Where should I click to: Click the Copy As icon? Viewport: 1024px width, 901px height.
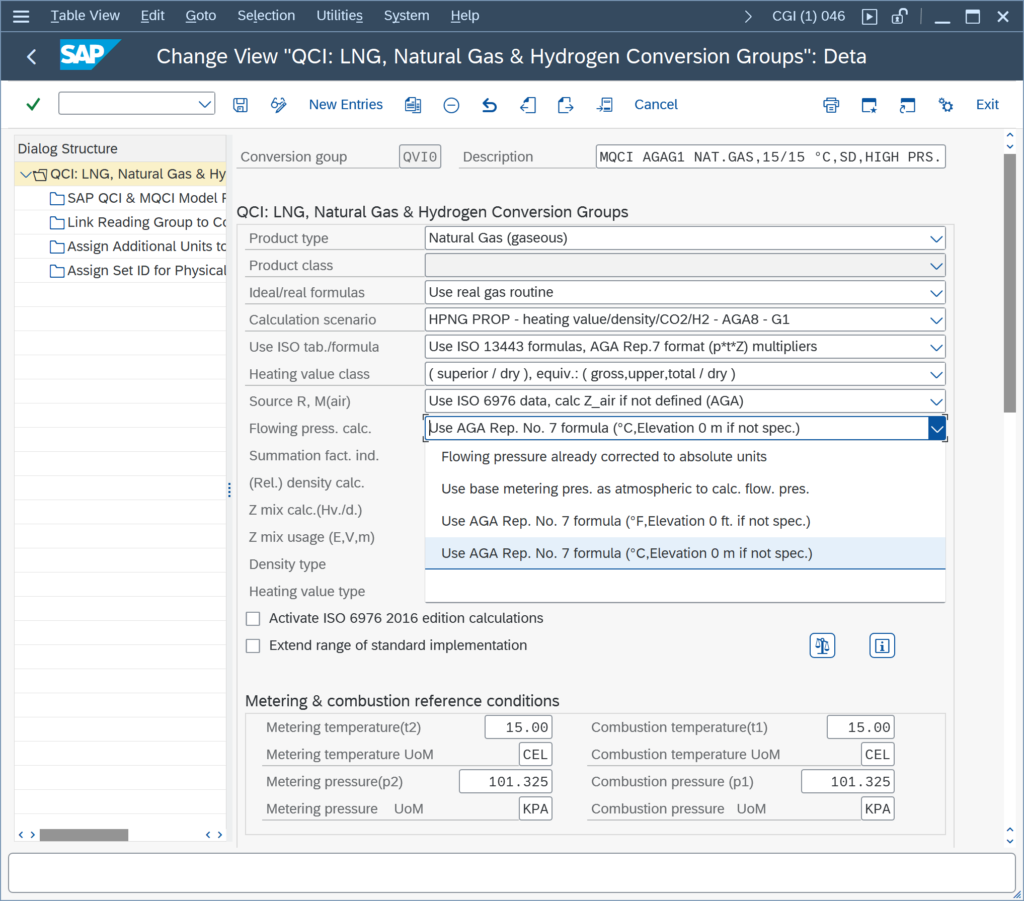point(413,104)
